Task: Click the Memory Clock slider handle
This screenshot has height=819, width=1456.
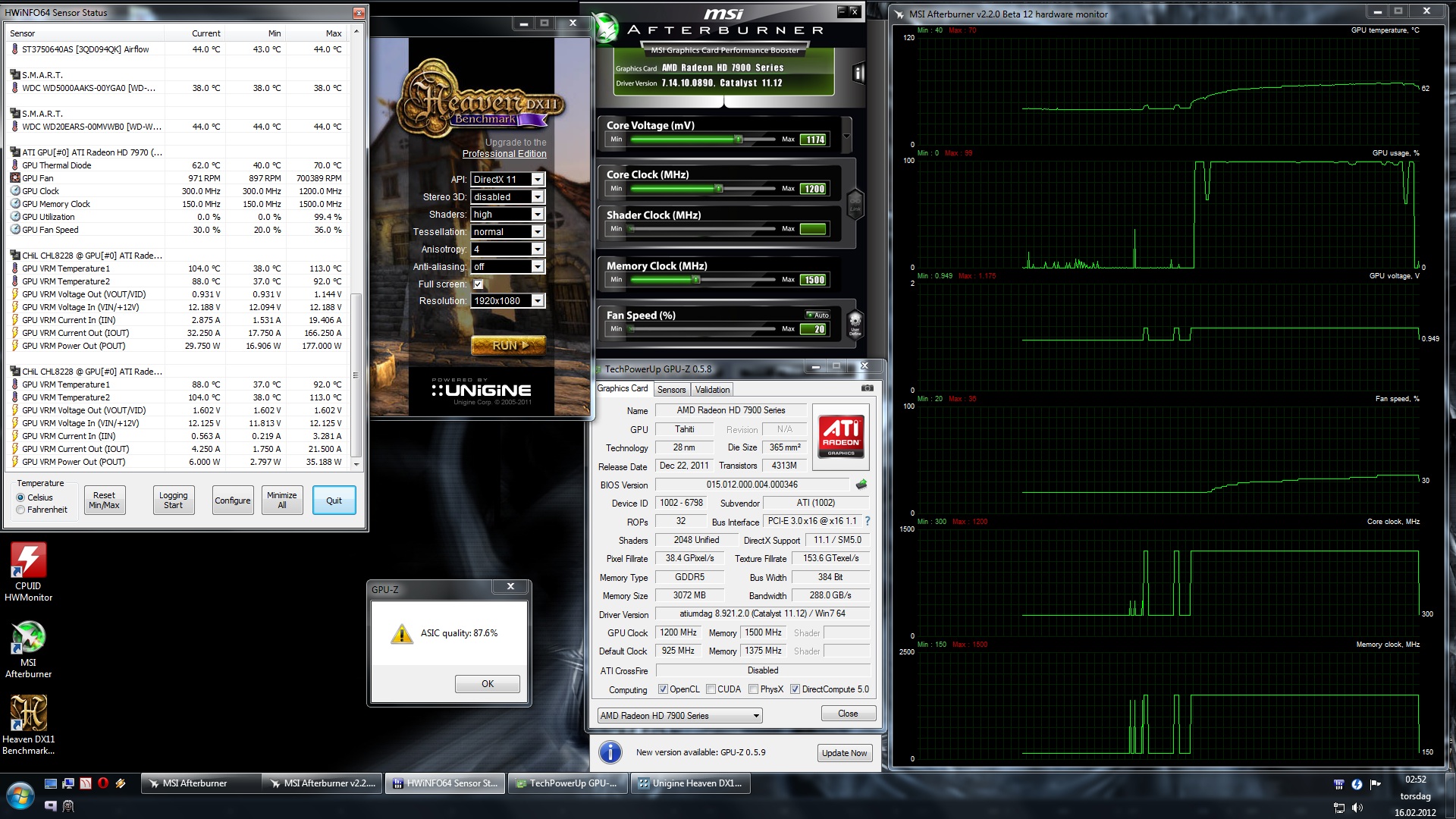Action: (695, 280)
